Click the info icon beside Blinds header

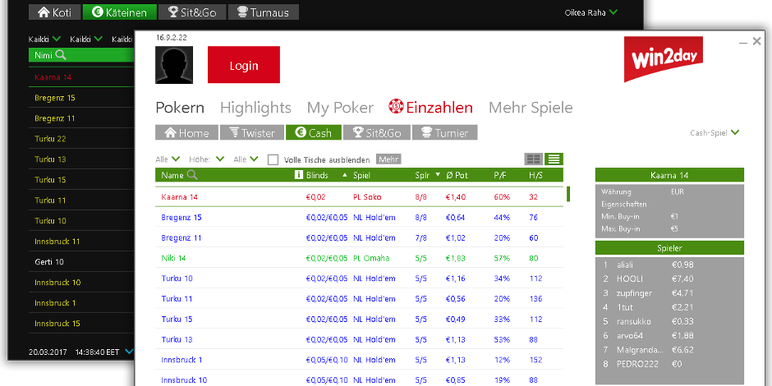(x=298, y=175)
